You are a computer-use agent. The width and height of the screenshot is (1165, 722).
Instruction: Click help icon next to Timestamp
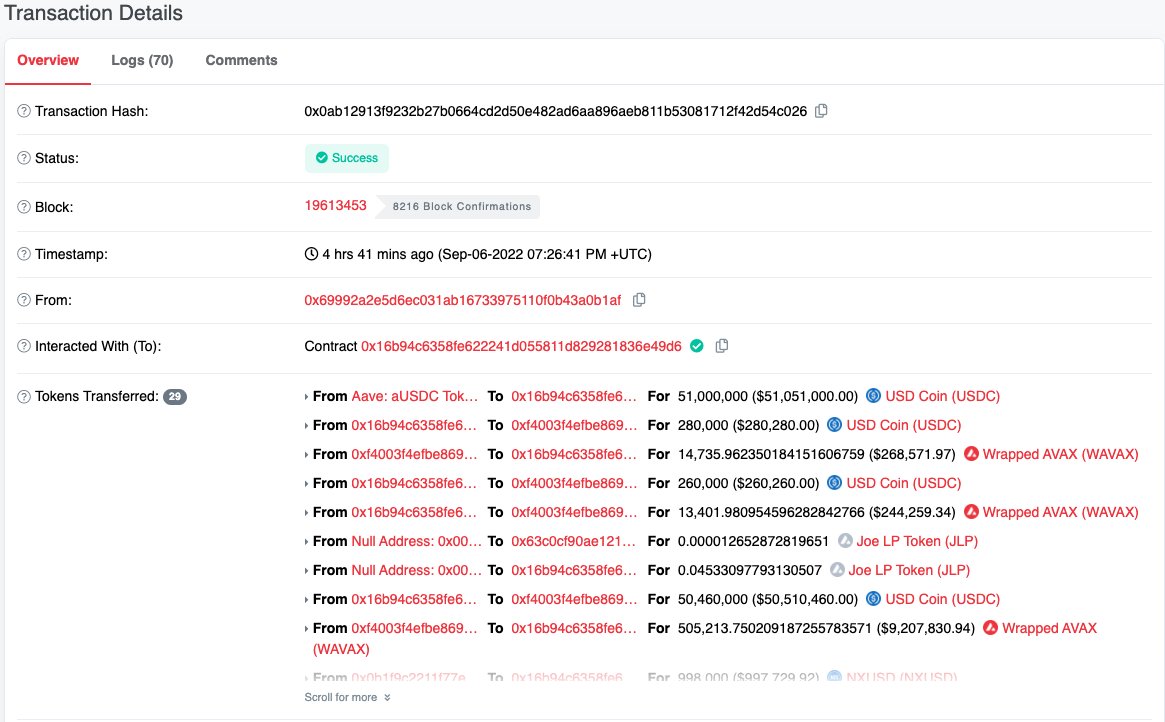[24, 254]
